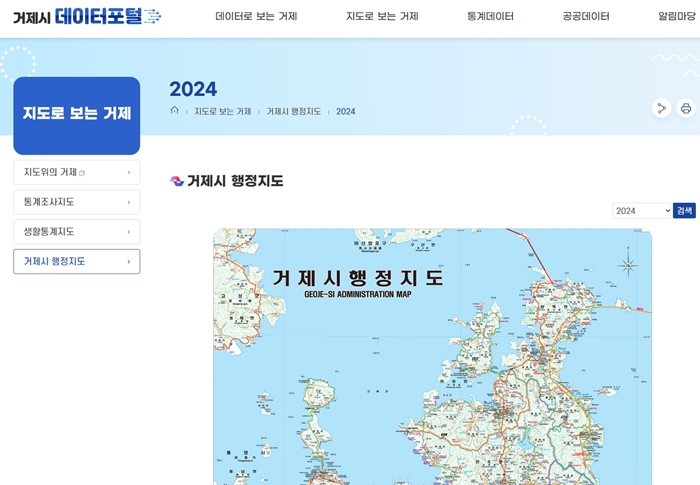This screenshot has width=700, height=485.
Task: Click the home icon in breadcrumb
Action: coord(175,111)
